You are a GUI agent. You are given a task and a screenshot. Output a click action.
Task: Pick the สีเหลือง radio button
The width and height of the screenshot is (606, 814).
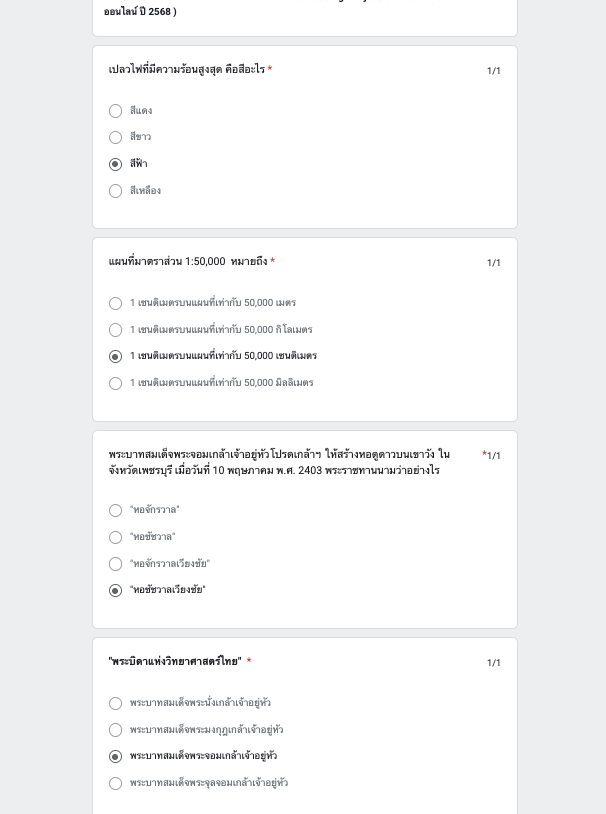(116, 191)
